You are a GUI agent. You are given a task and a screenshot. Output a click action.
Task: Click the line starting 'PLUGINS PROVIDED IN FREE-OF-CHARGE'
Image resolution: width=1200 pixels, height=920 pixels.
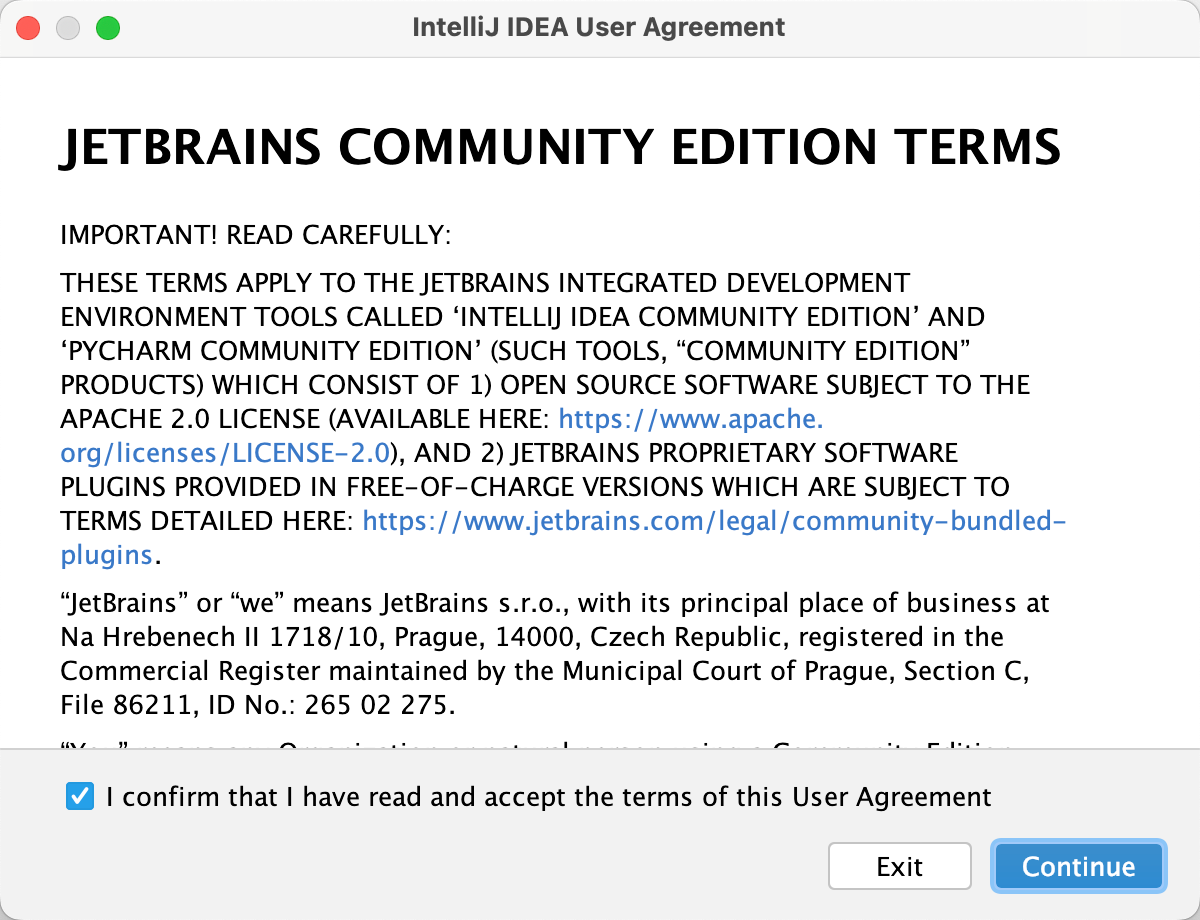(535, 487)
